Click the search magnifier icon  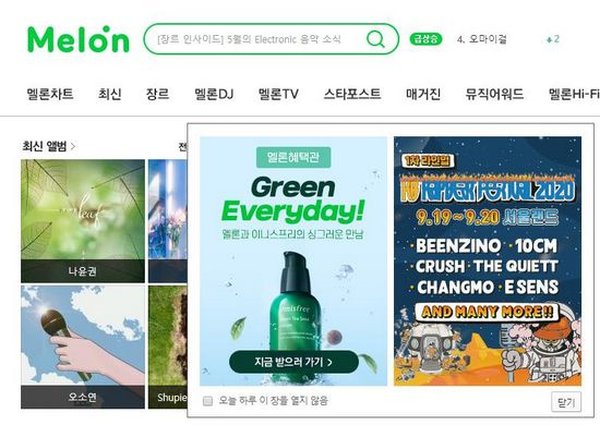[x=375, y=39]
